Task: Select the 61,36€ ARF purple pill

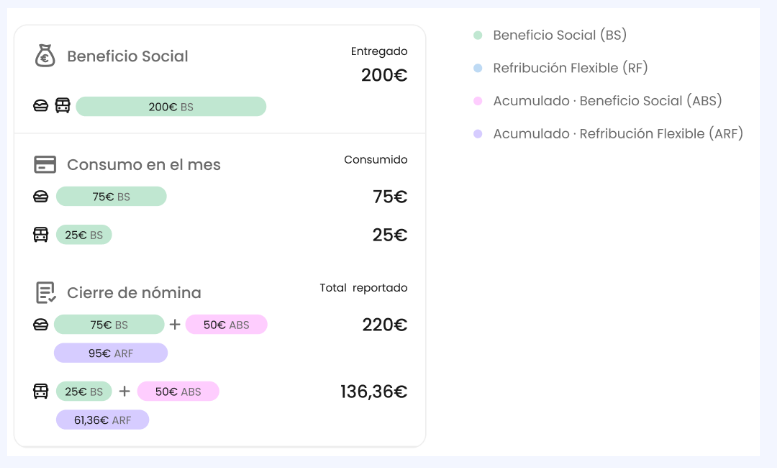Action: pos(102,420)
